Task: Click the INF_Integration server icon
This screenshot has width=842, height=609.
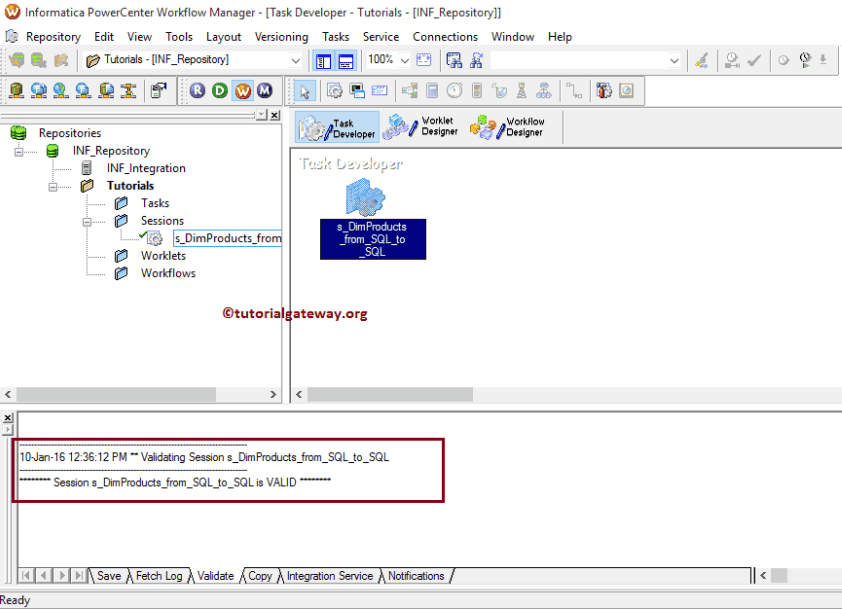Action: click(86, 168)
